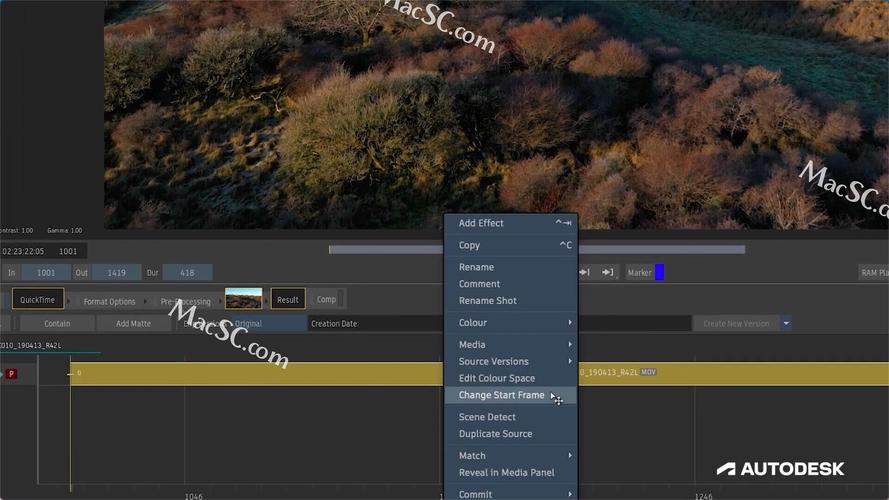Click Create New Version
Image resolution: width=889 pixels, height=500 pixels.
point(736,323)
